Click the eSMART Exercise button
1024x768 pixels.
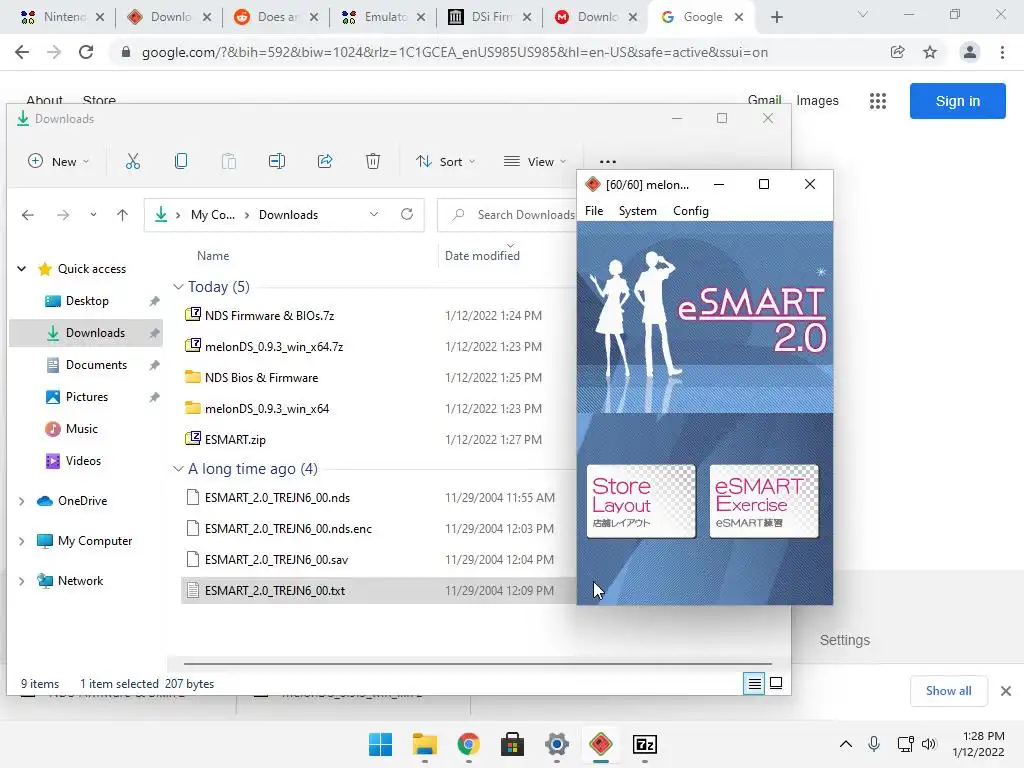coord(763,502)
